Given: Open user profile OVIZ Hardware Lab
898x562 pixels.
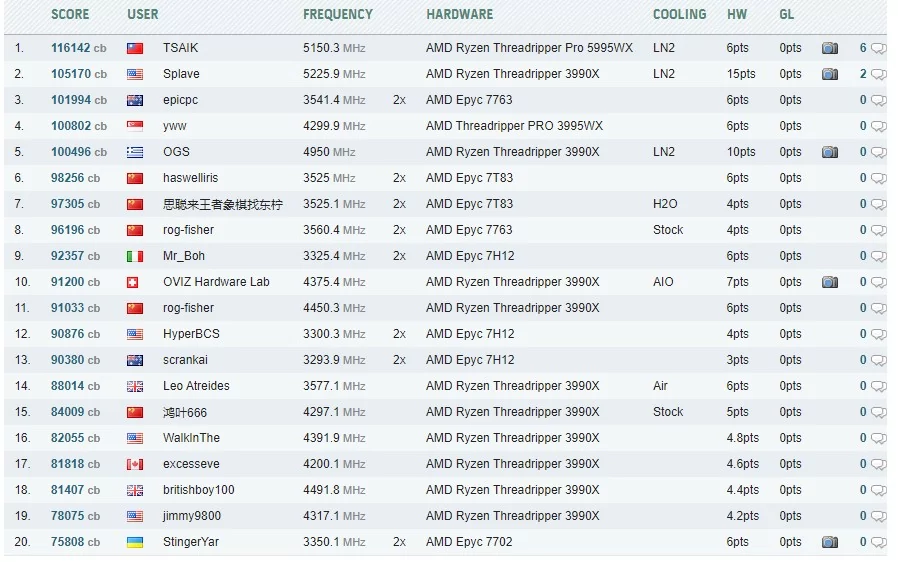Looking at the screenshot, I should point(216,282).
